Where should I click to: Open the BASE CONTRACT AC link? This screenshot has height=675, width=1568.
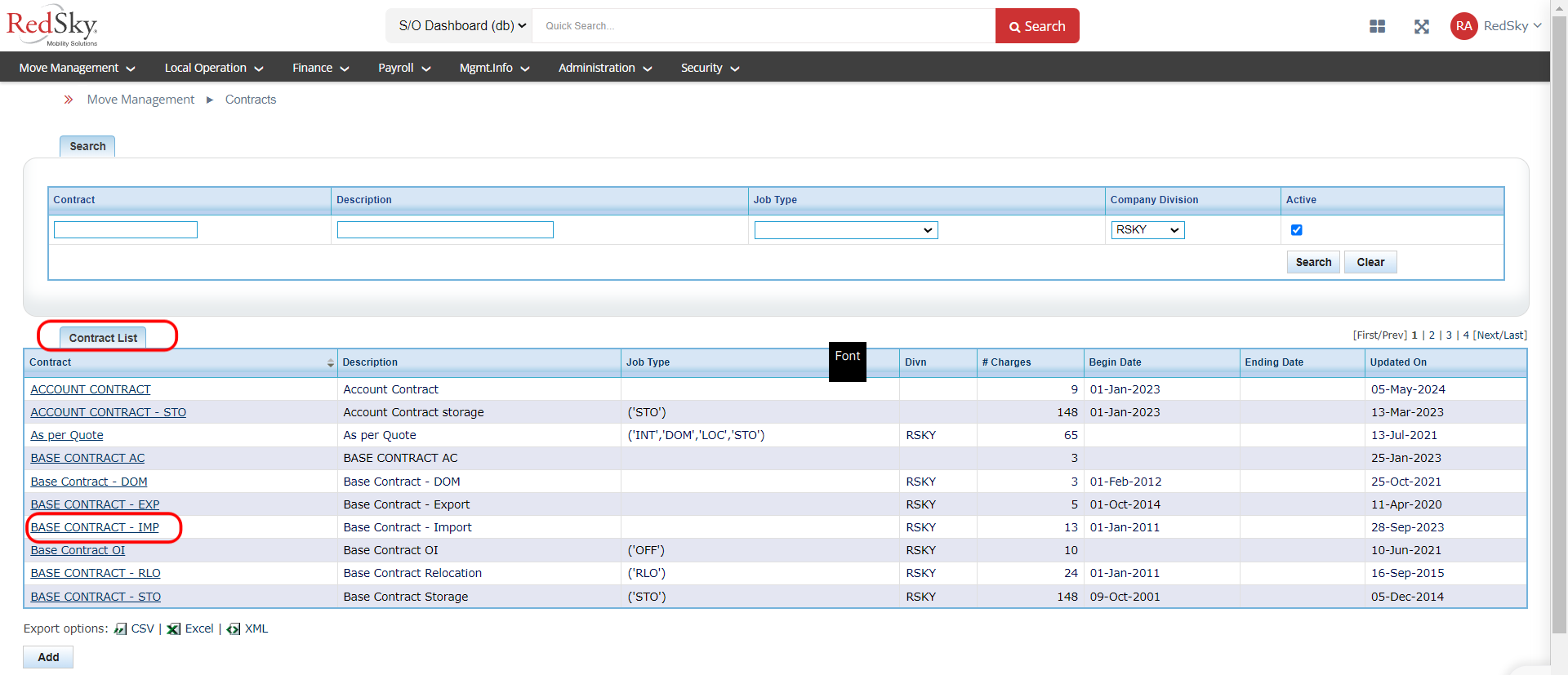pyautogui.click(x=87, y=458)
